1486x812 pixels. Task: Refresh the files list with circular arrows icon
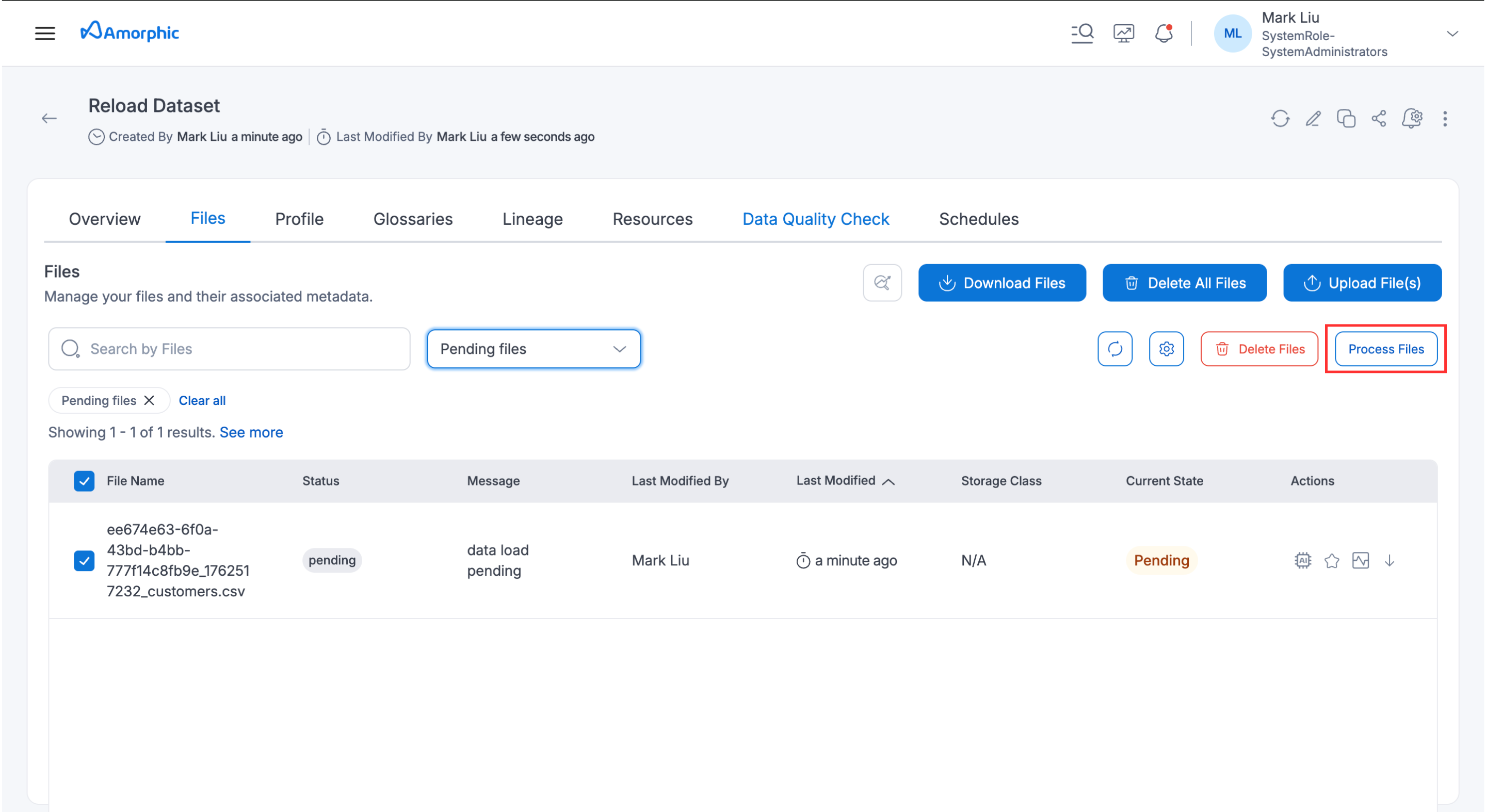point(1115,348)
